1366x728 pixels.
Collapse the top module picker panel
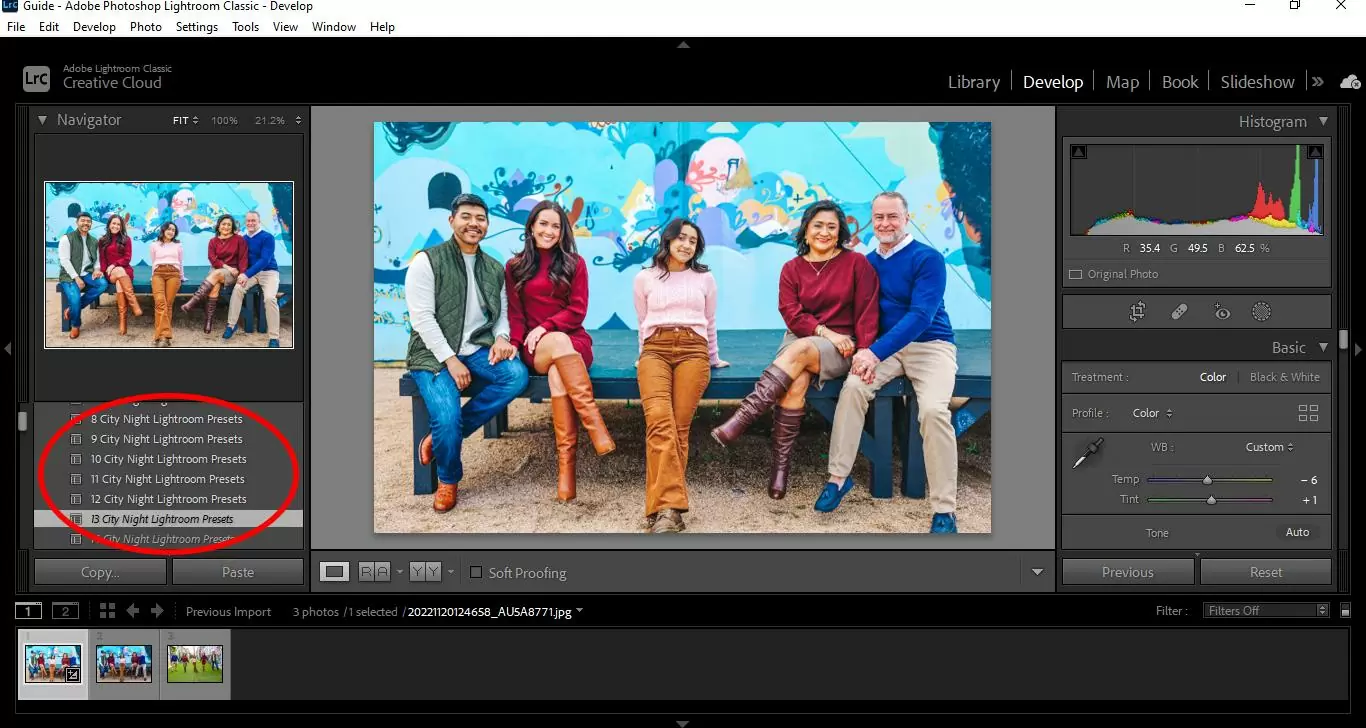point(683,44)
